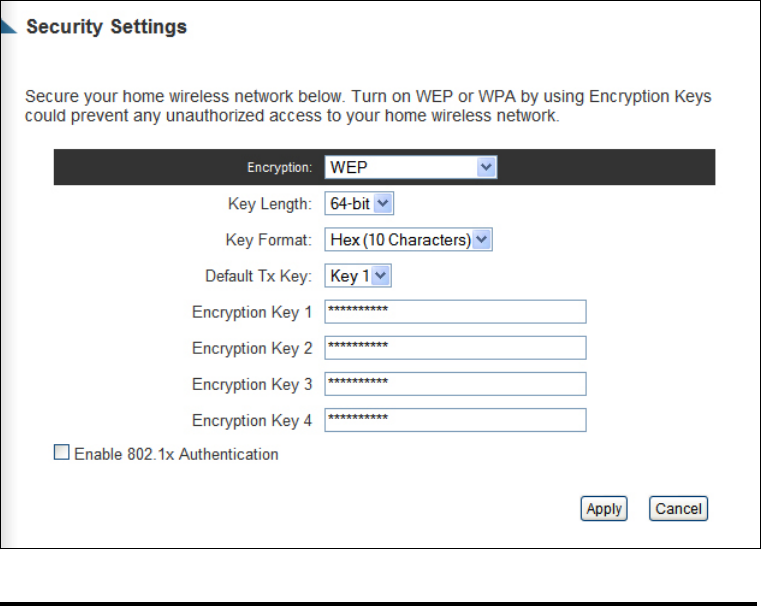The image size is (761, 606).
Task: Open the Encryption dropdown showing WEP
Action: [x=411, y=167]
